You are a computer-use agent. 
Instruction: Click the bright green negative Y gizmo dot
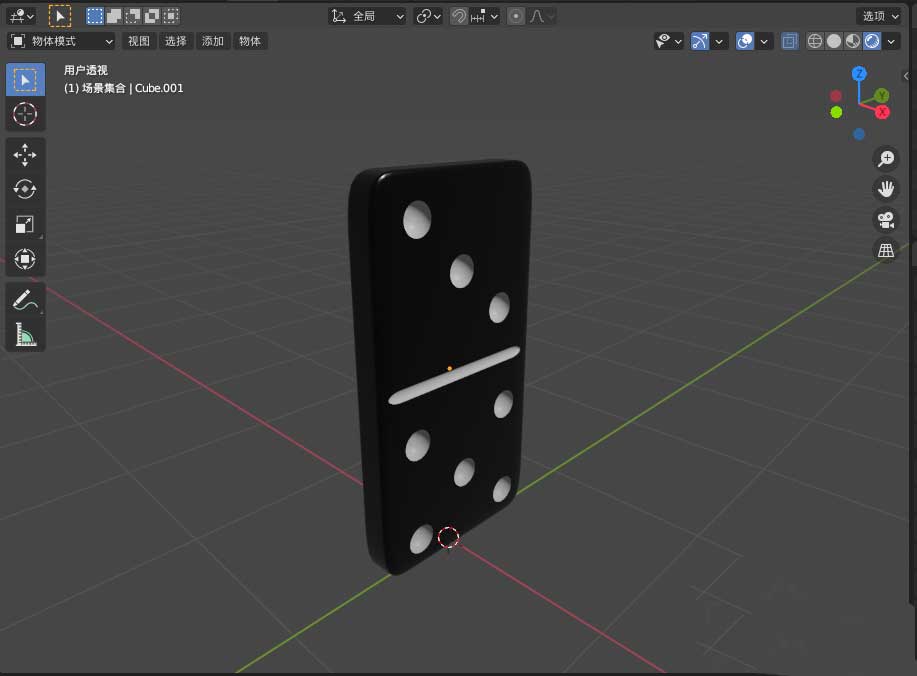click(x=836, y=112)
